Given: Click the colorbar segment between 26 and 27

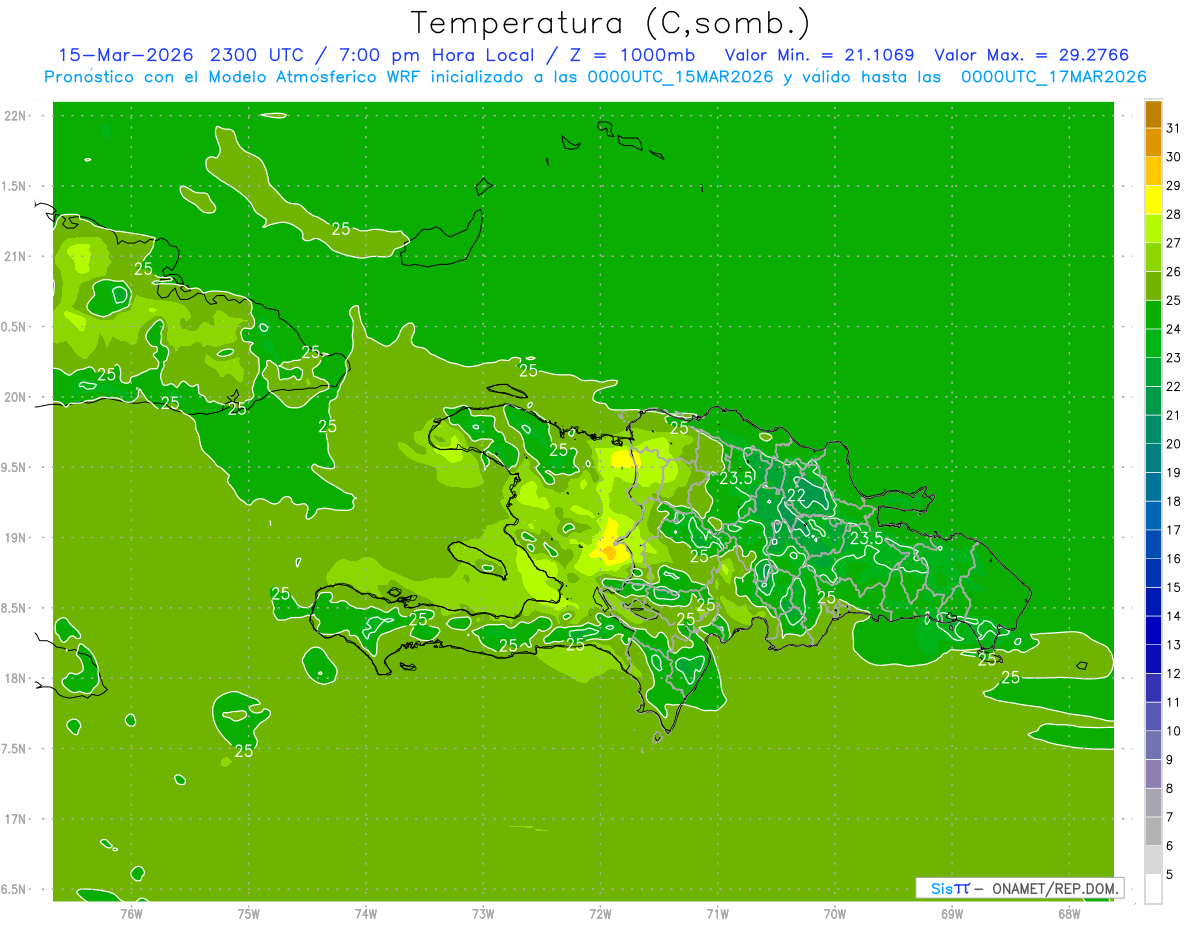Looking at the screenshot, I should (x=1153, y=258).
